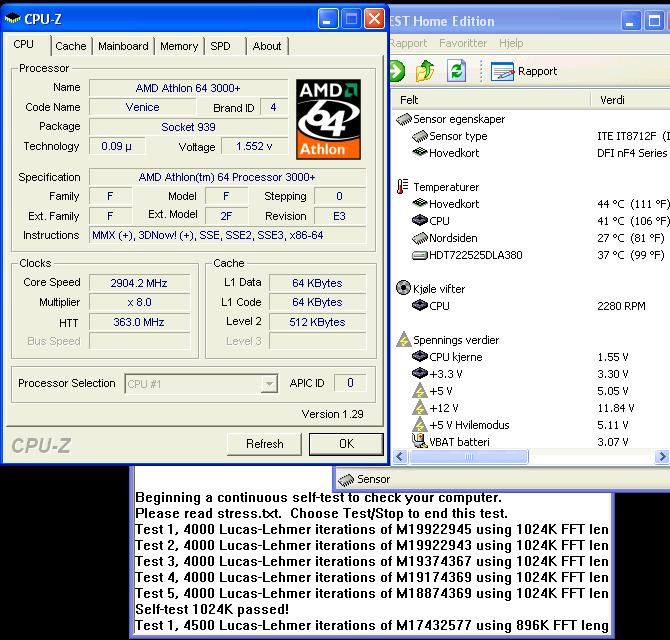The height and width of the screenshot is (640, 670).
Task: Close the CPU-Z window
Action: pyautogui.click(x=374, y=19)
